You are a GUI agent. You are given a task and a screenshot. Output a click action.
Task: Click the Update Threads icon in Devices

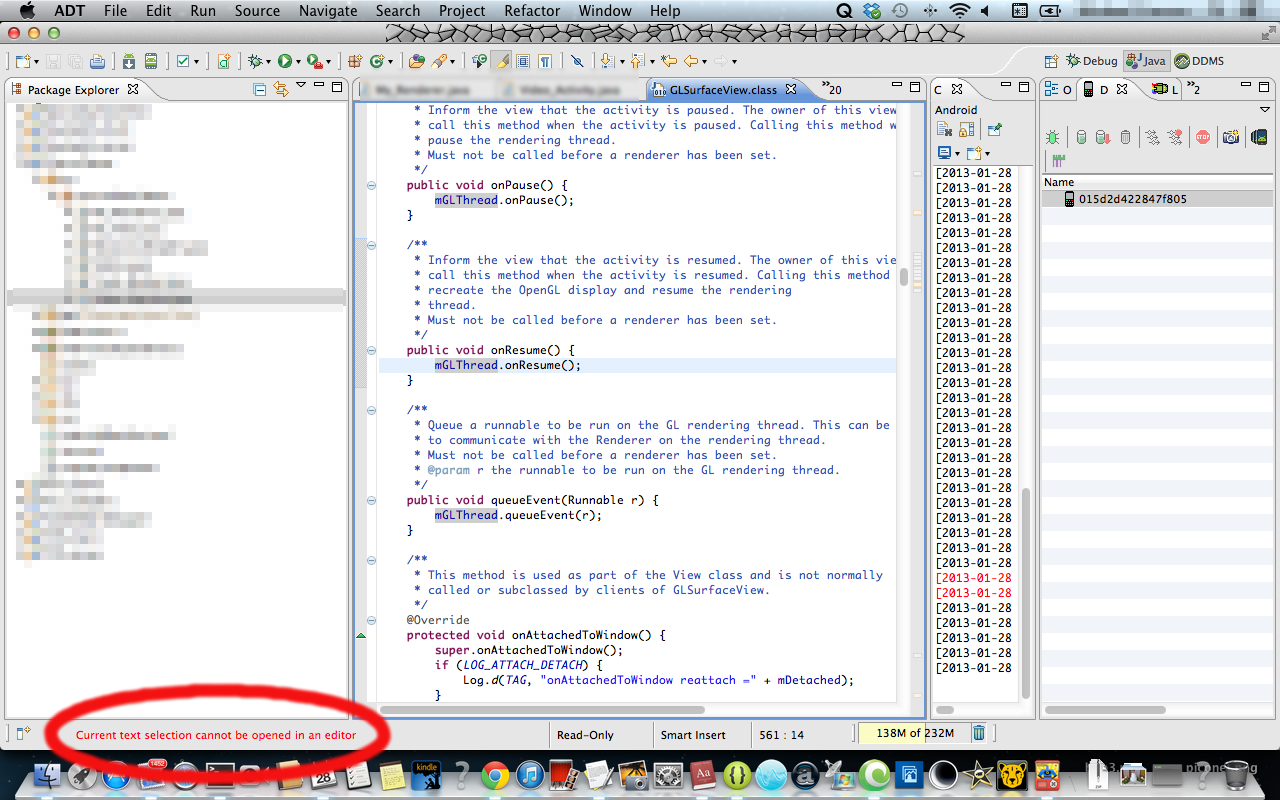pyautogui.click(x=1153, y=137)
